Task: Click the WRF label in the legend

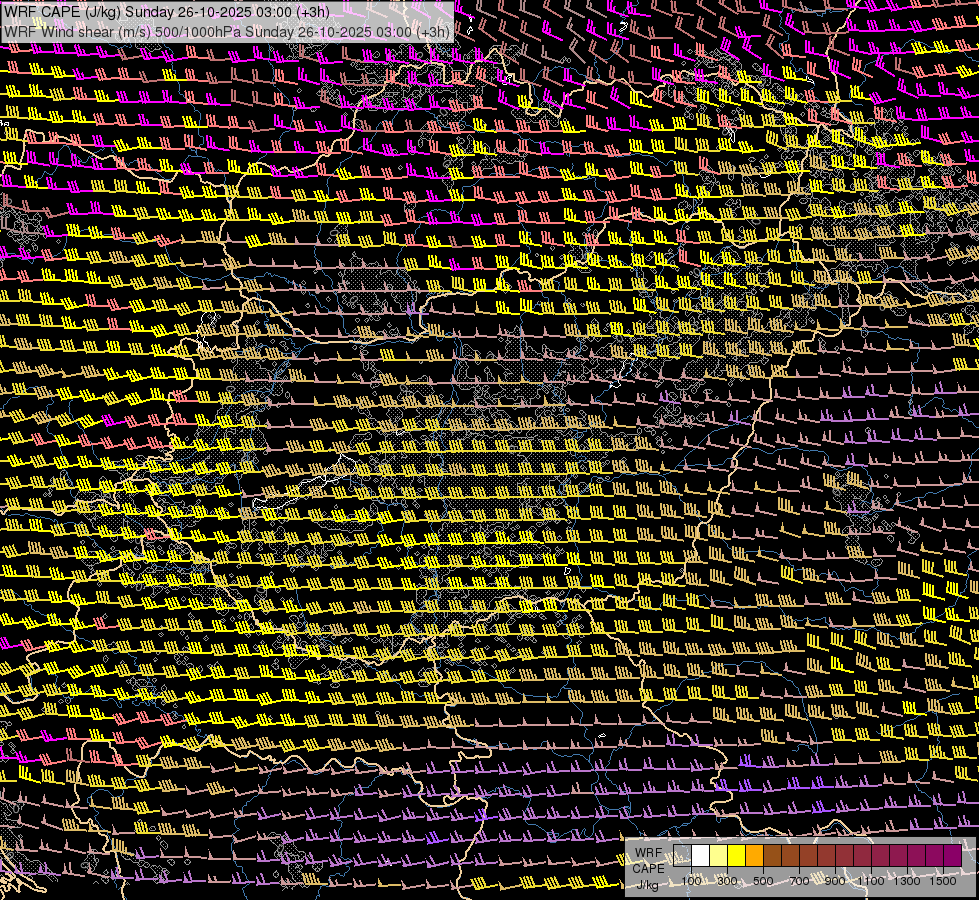Action: (648, 853)
